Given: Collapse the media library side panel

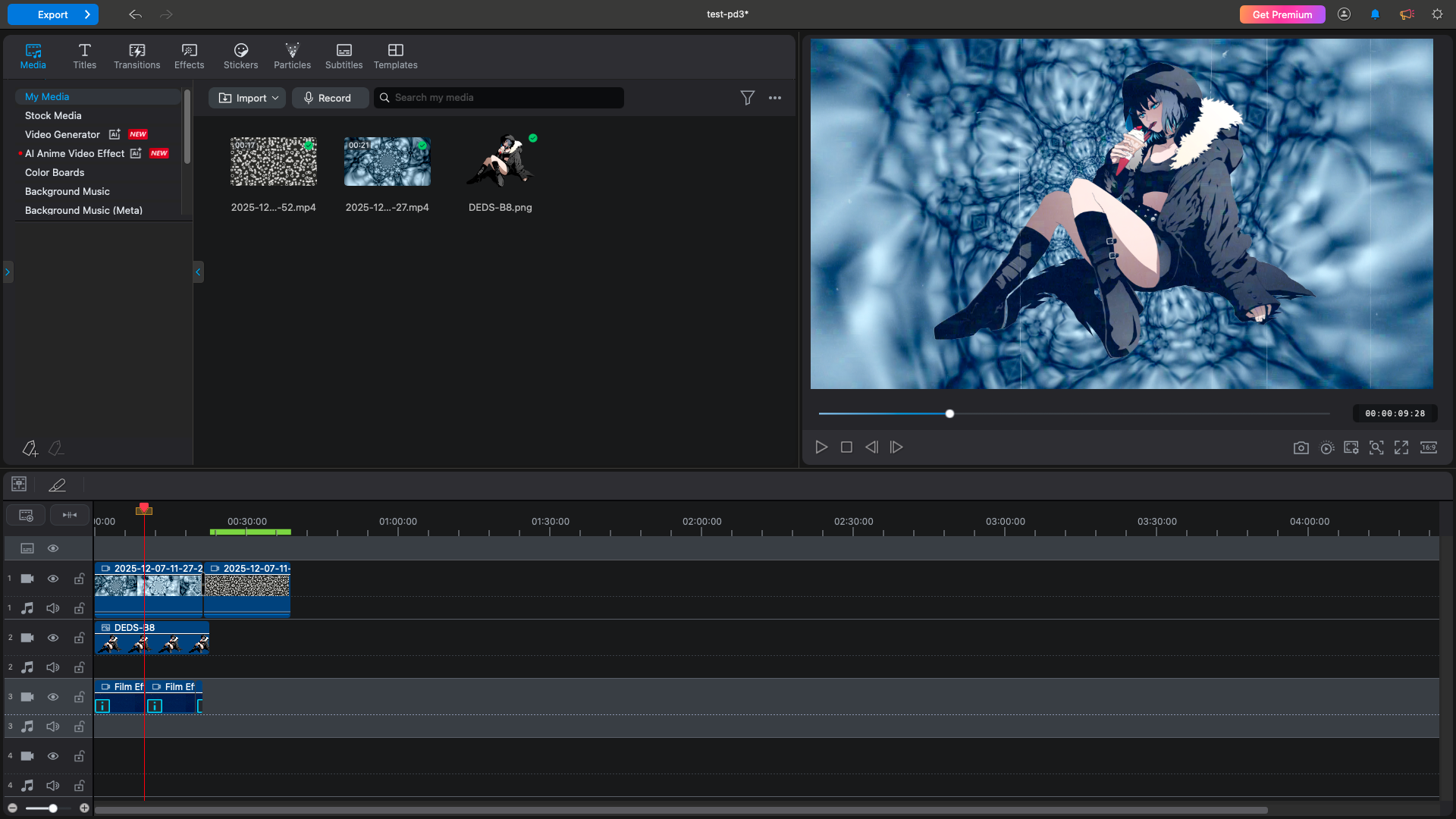Looking at the screenshot, I should [x=198, y=272].
